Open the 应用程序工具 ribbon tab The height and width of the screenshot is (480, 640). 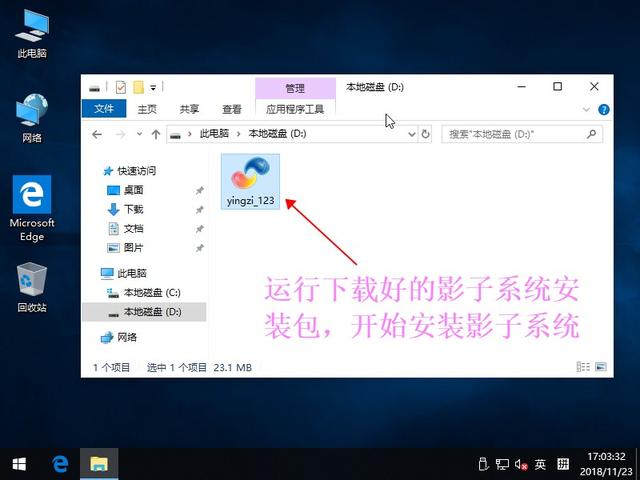click(x=295, y=109)
